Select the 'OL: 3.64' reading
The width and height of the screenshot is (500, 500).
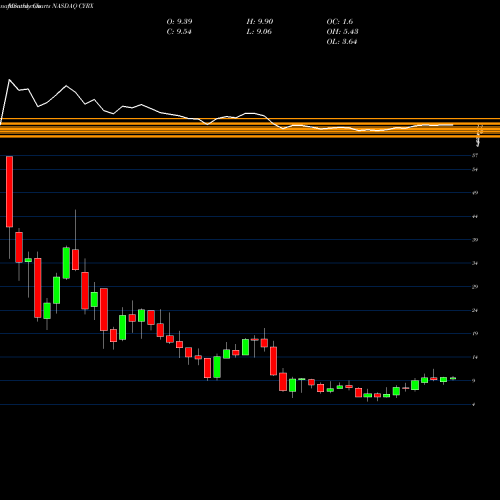(342, 42)
